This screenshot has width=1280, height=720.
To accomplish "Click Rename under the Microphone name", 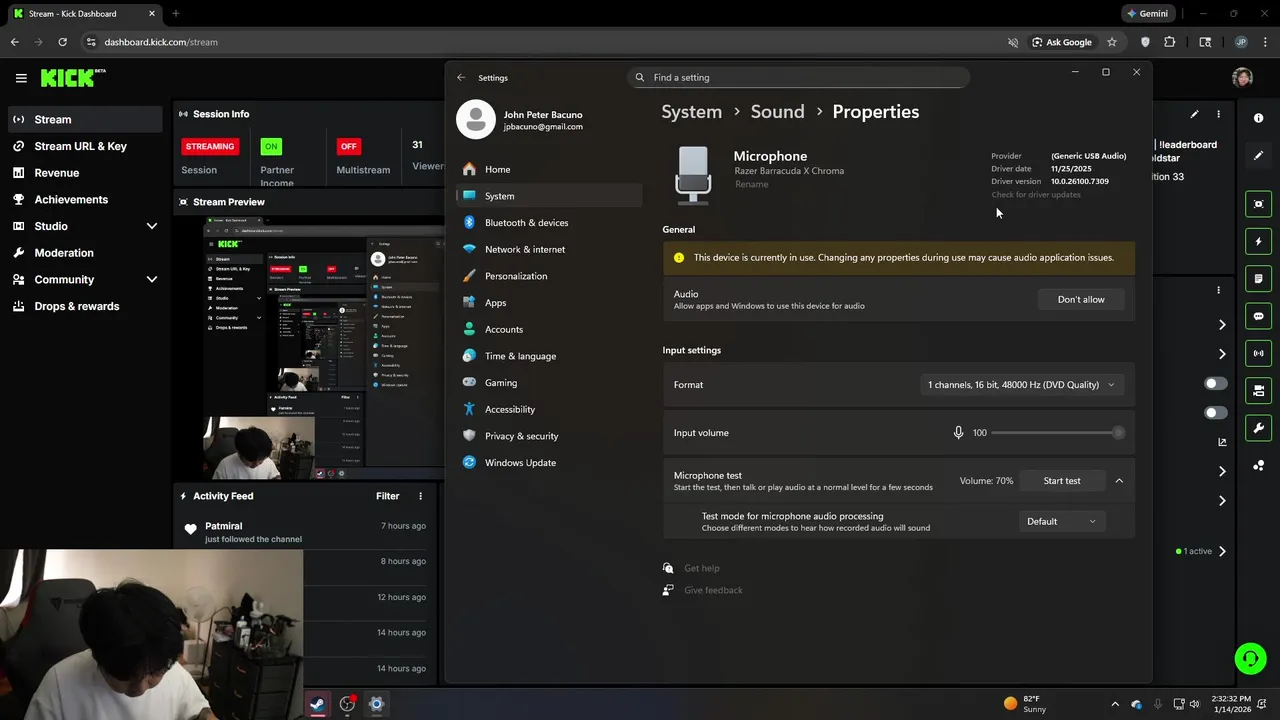I will pyautogui.click(x=751, y=185).
